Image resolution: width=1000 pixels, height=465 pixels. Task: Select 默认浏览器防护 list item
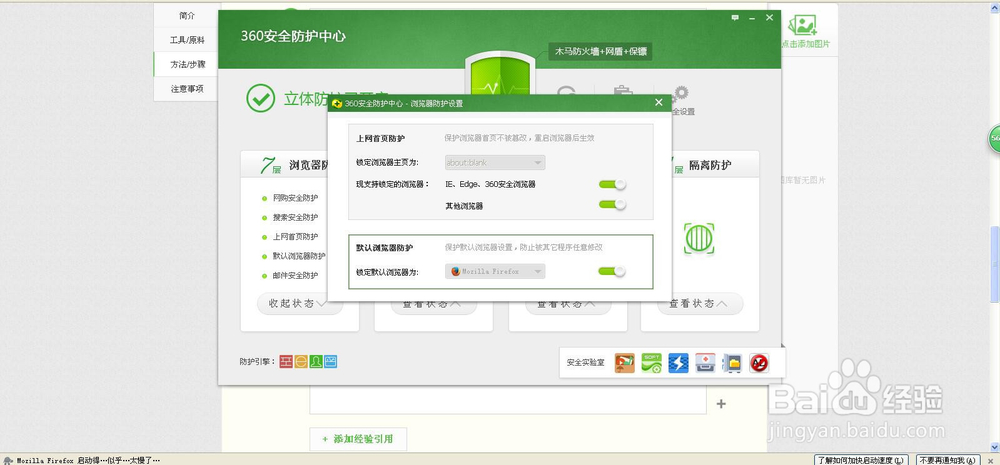(x=299, y=256)
